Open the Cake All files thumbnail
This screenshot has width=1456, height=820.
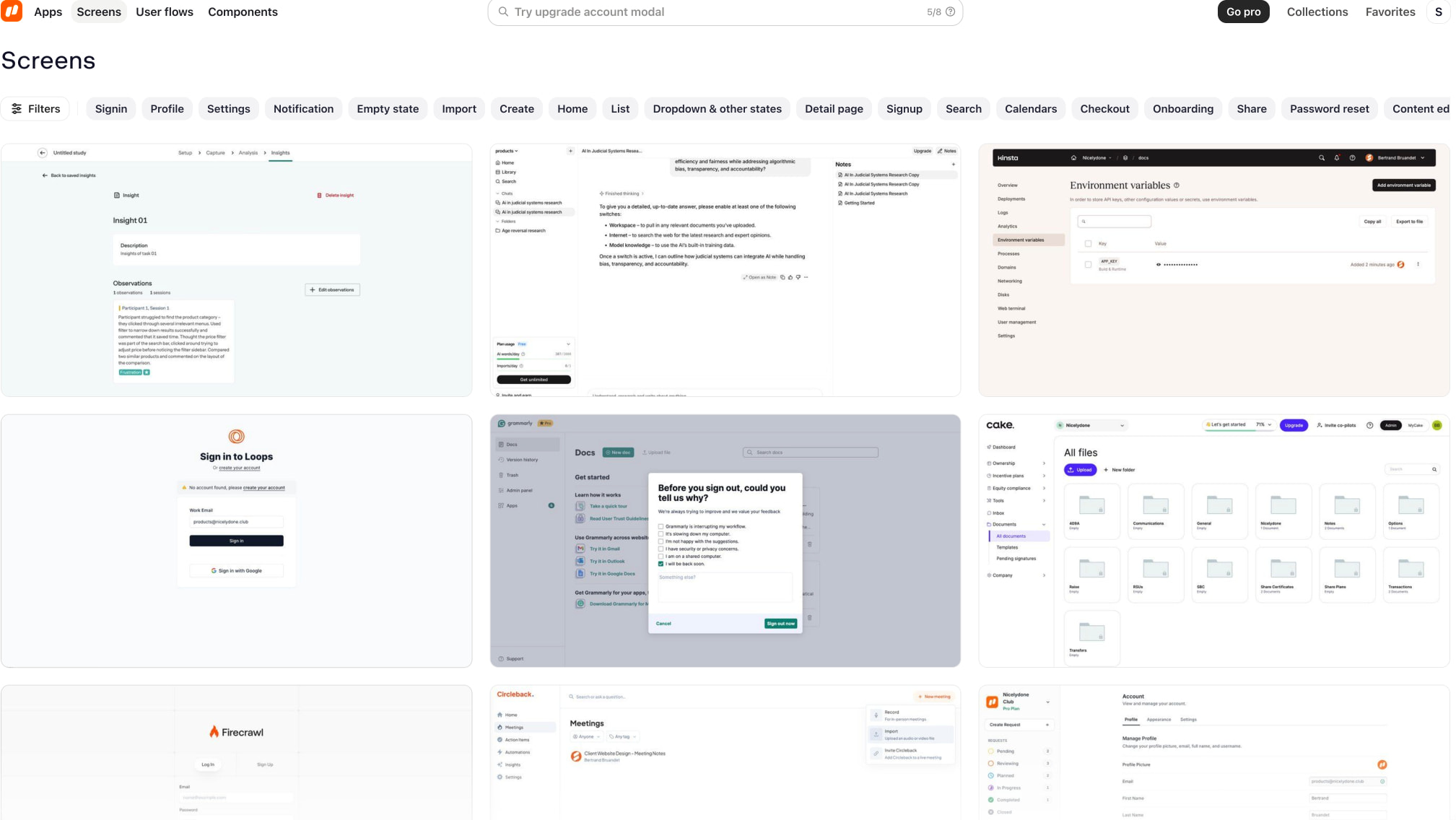coord(1213,541)
